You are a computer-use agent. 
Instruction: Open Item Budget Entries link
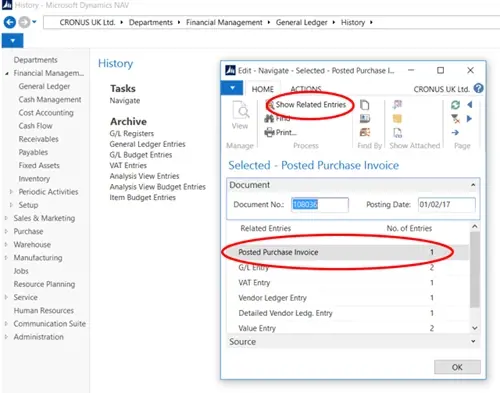click(x=142, y=197)
